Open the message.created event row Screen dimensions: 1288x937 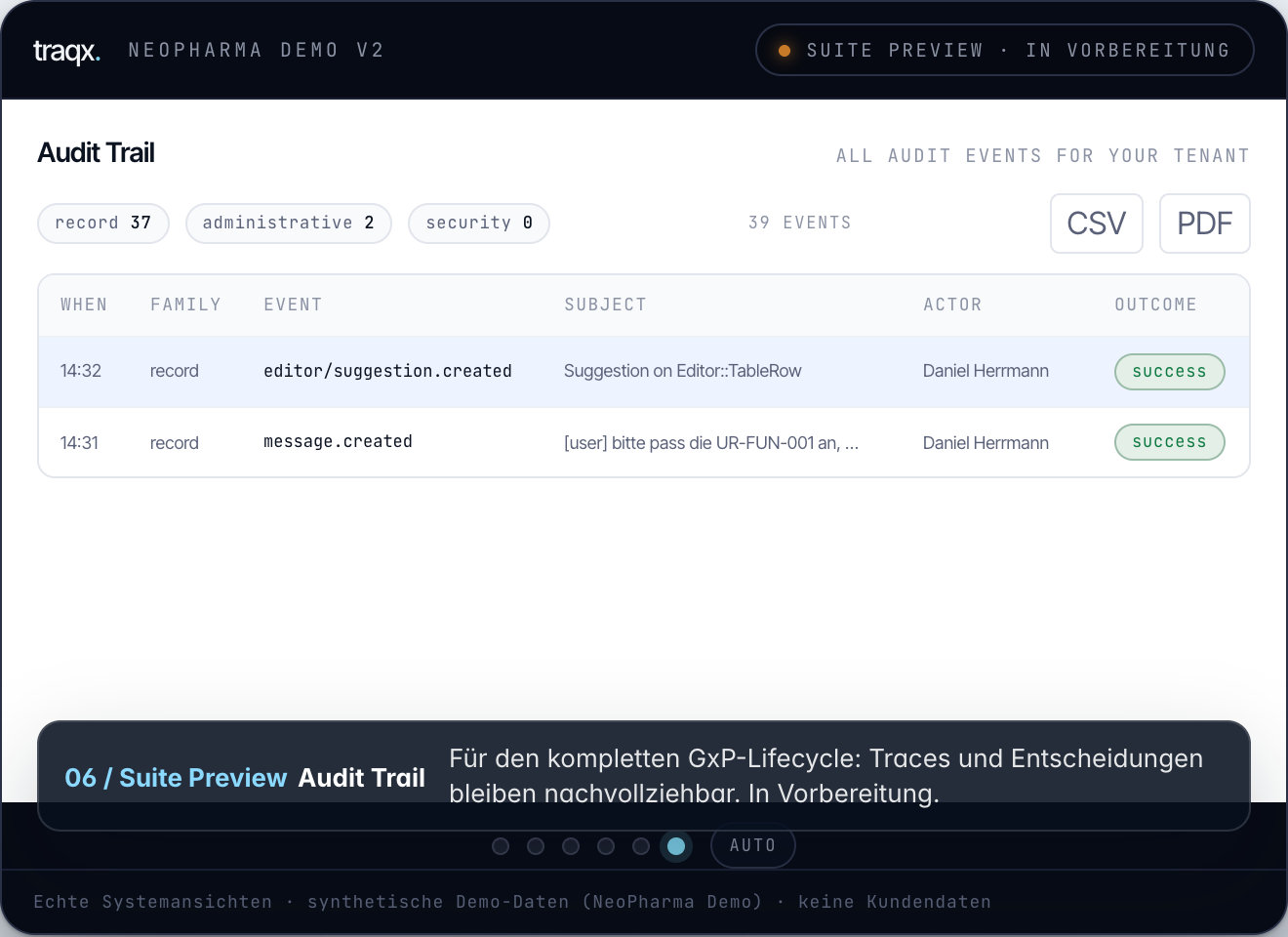[644, 442]
